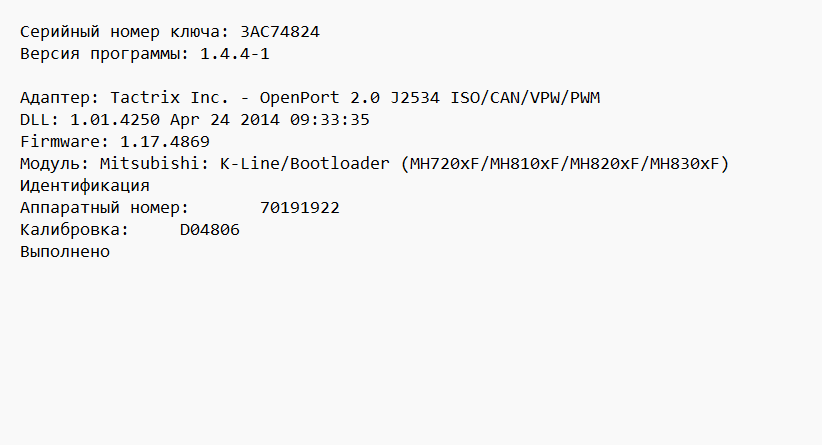Click the "Идентификация" line
822x445 pixels.
click(x=85, y=186)
